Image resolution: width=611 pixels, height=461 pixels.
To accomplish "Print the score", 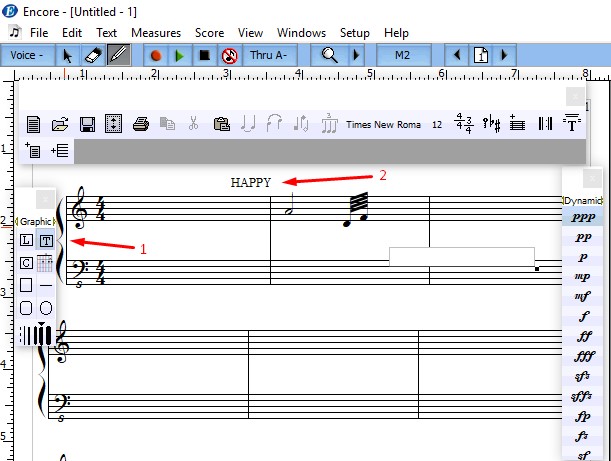I will 141,125.
